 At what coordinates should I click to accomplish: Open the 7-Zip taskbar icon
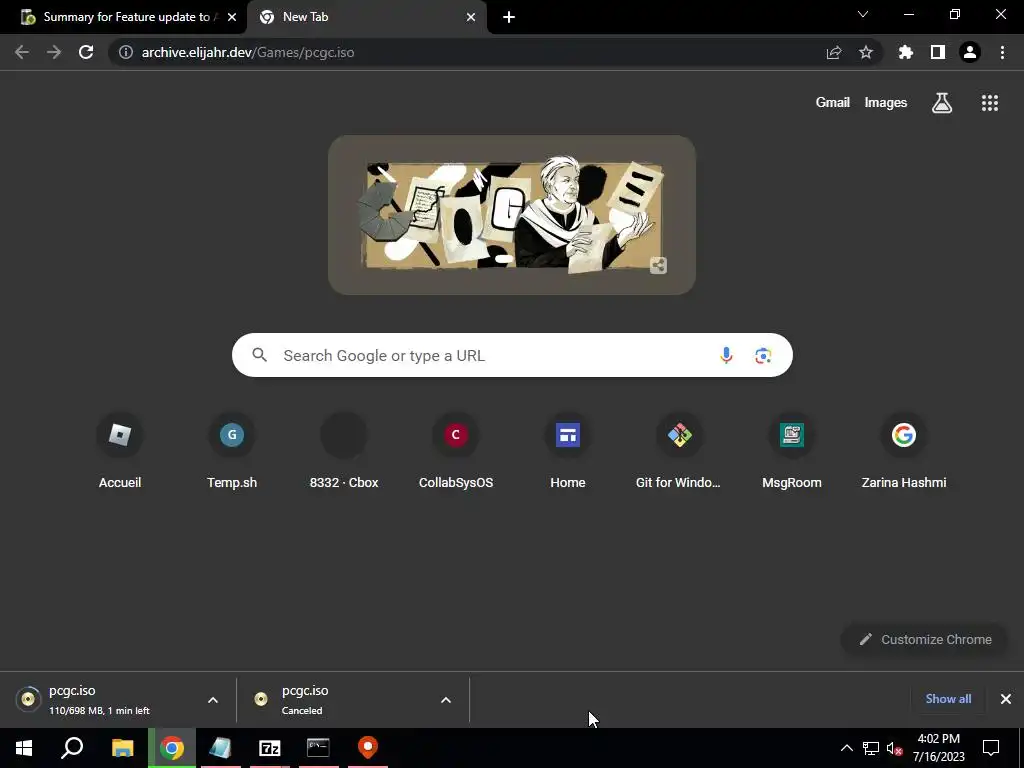pos(270,748)
